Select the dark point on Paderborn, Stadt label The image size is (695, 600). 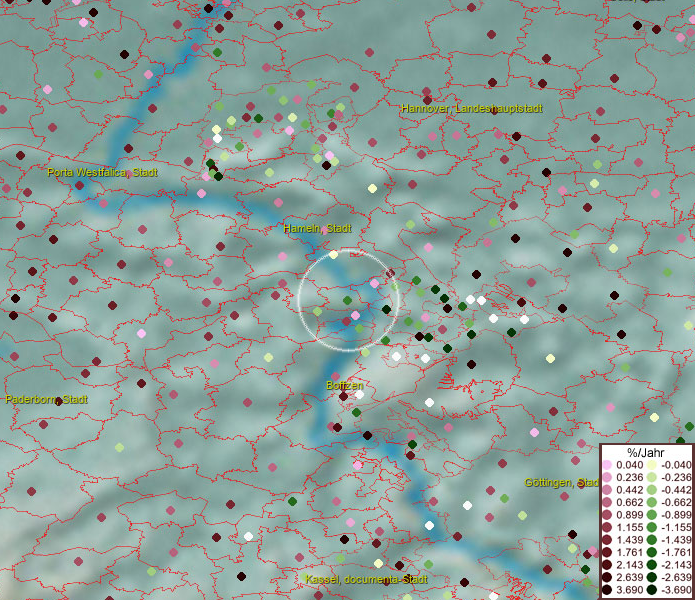click(58, 401)
